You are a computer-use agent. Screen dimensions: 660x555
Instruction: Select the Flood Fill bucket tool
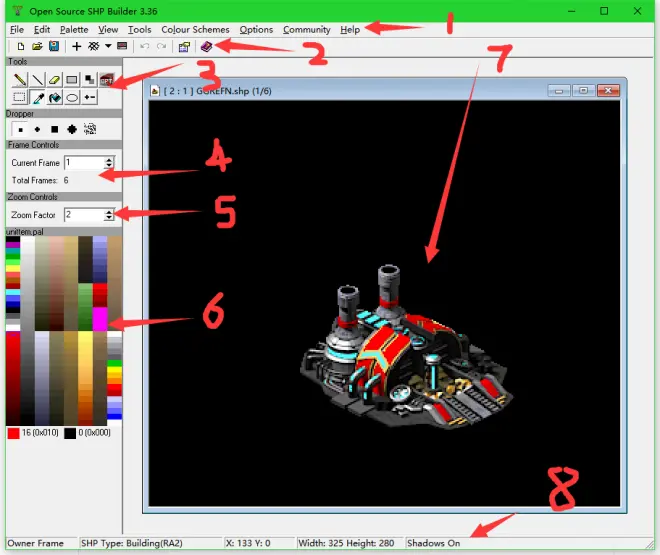(x=55, y=98)
